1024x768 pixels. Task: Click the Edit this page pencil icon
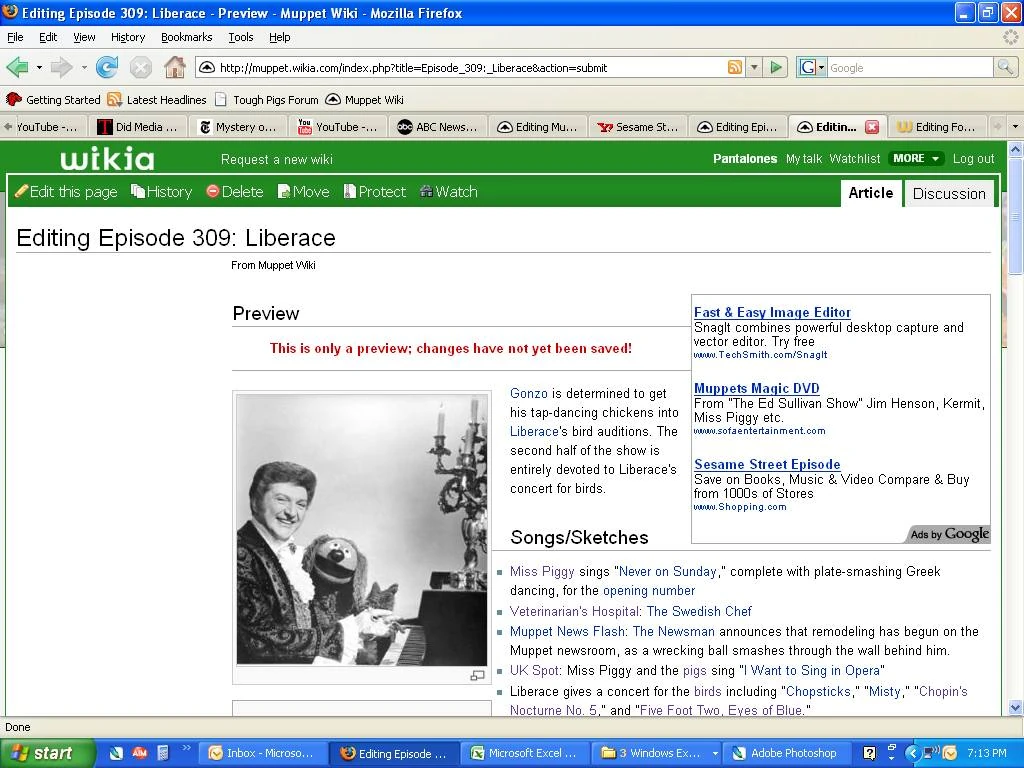click(22, 191)
